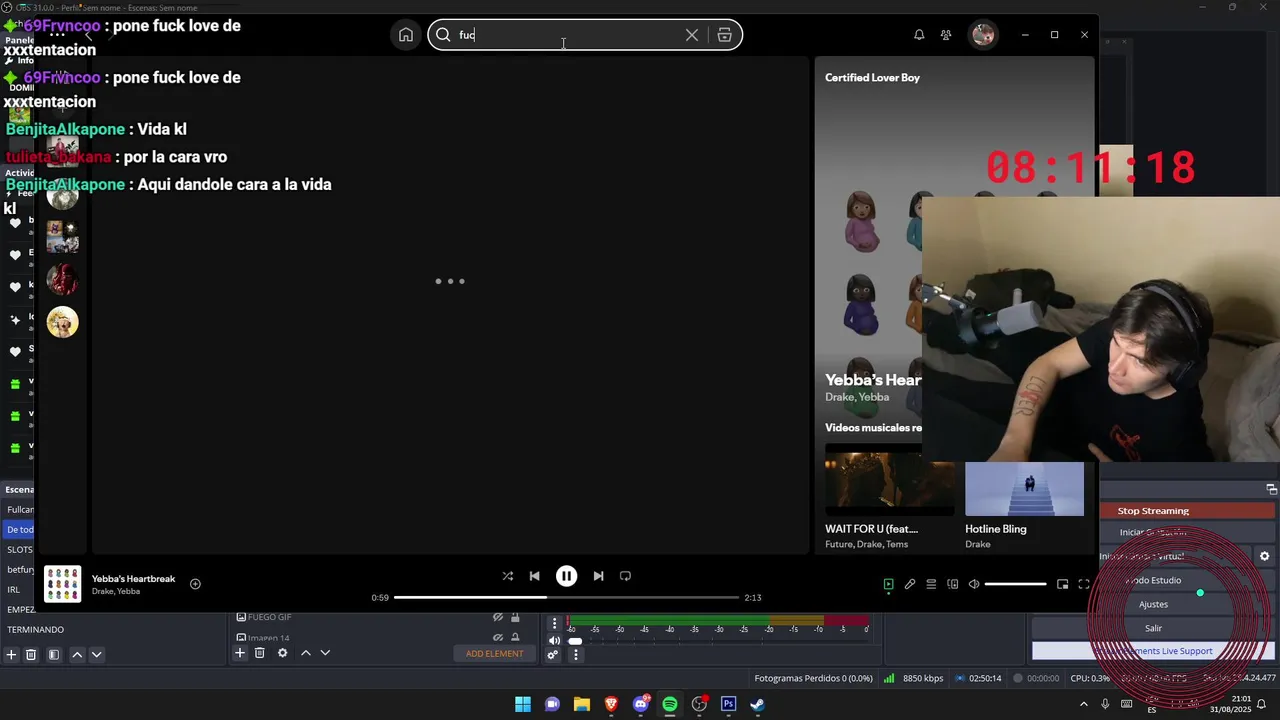The width and height of the screenshot is (1280, 720).
Task: Remove selected OBS source
Action: pos(259,653)
